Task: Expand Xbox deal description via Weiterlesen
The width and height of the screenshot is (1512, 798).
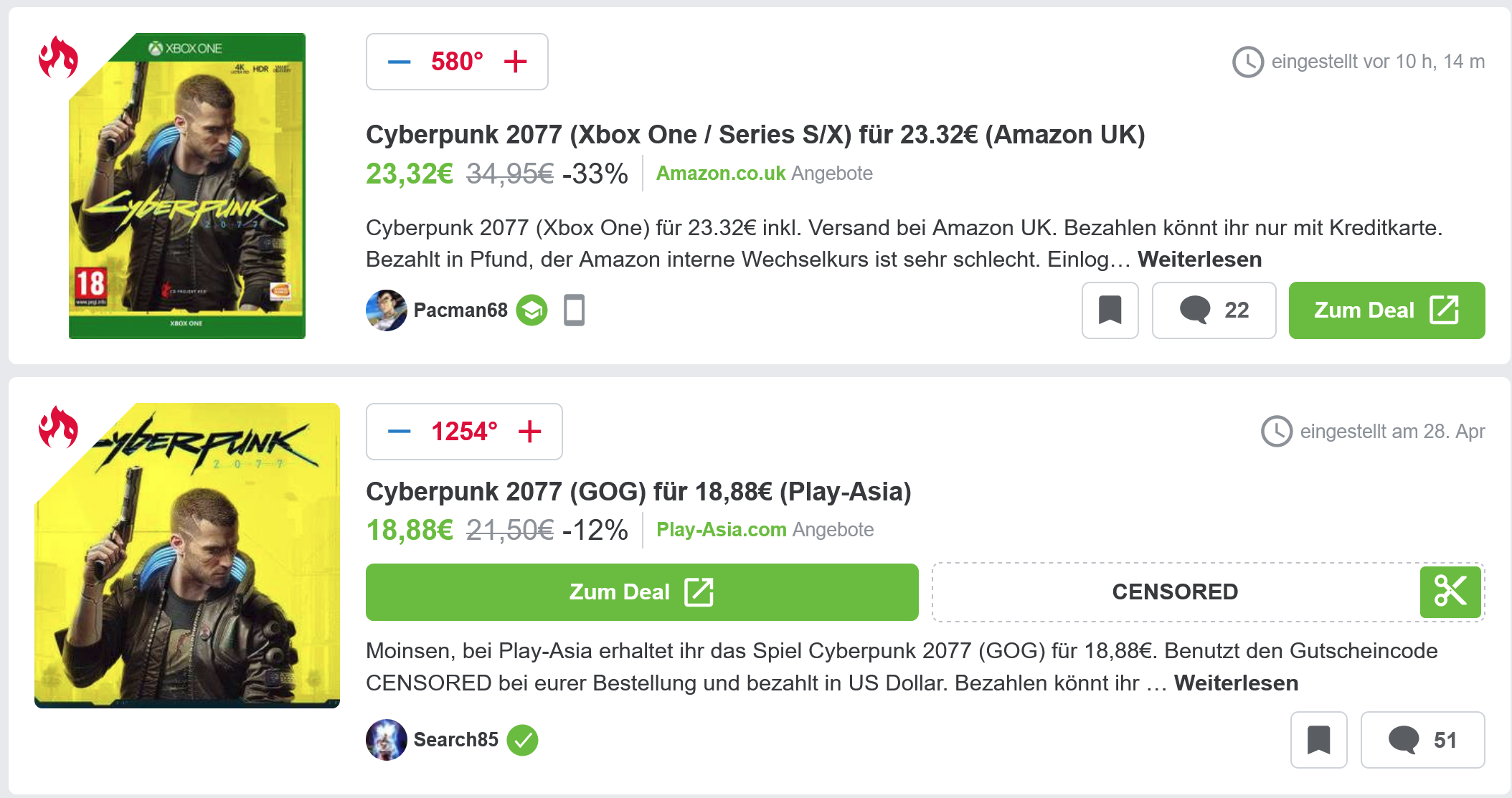Action: click(x=1199, y=260)
